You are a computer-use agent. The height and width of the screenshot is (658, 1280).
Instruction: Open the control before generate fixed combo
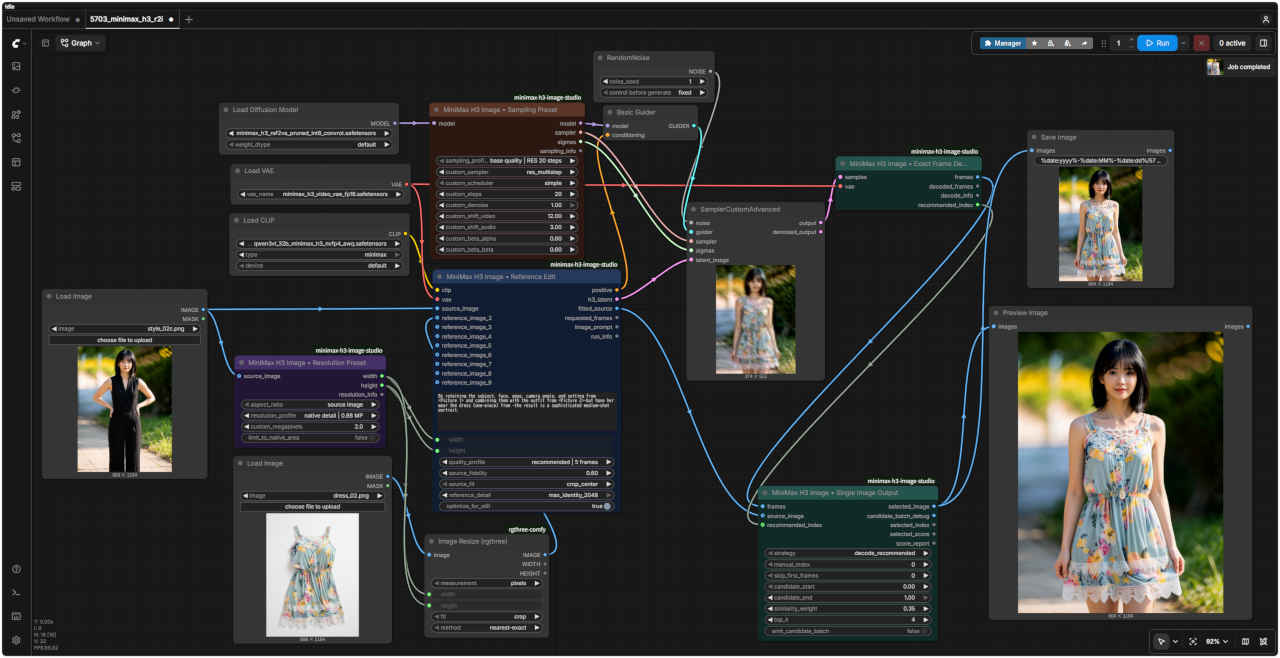653,92
